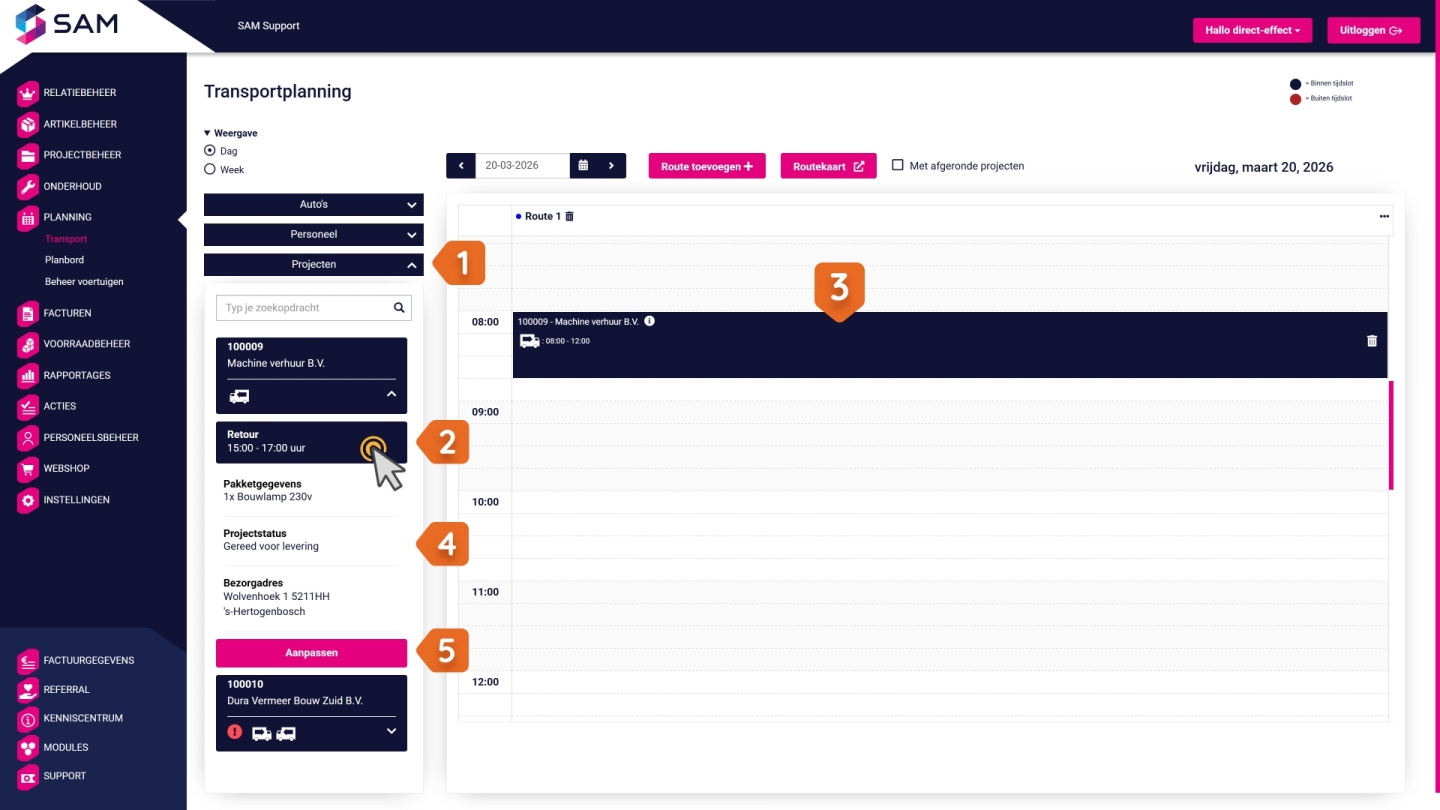Open the Hallo direct-effect user dropdown
The width and height of the screenshot is (1440, 810).
1252,31
